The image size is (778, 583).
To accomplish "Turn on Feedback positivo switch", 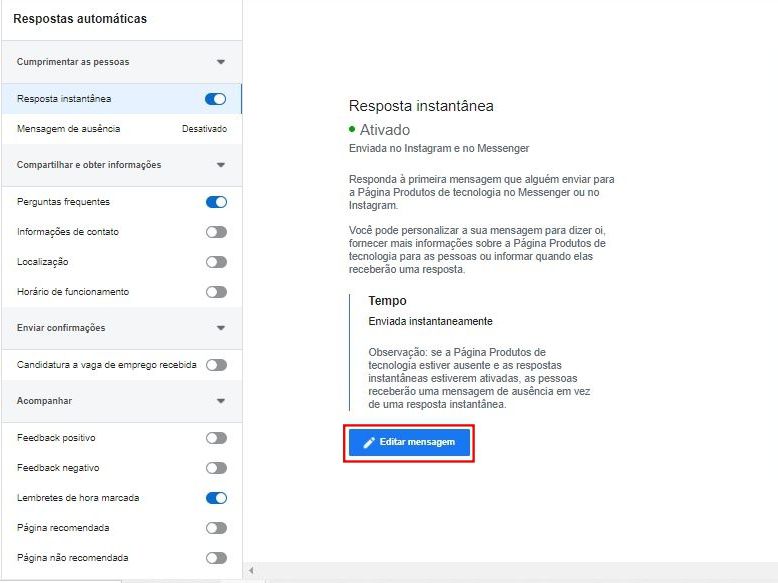I will tap(216, 438).
